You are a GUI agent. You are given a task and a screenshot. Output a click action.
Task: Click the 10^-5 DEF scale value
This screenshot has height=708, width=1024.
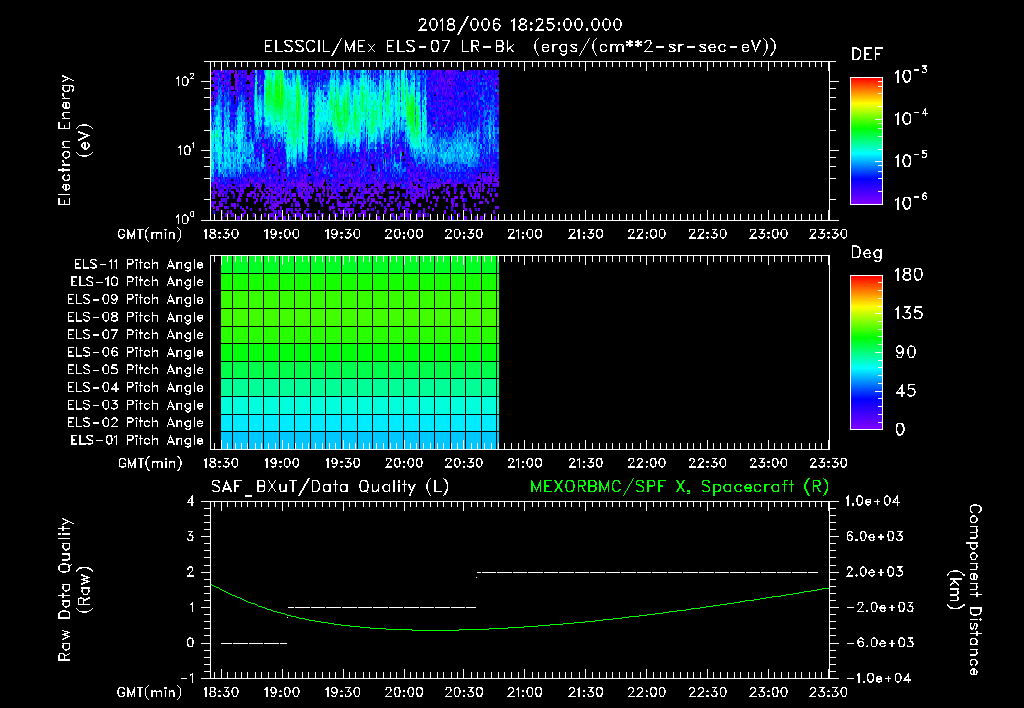coord(910,159)
